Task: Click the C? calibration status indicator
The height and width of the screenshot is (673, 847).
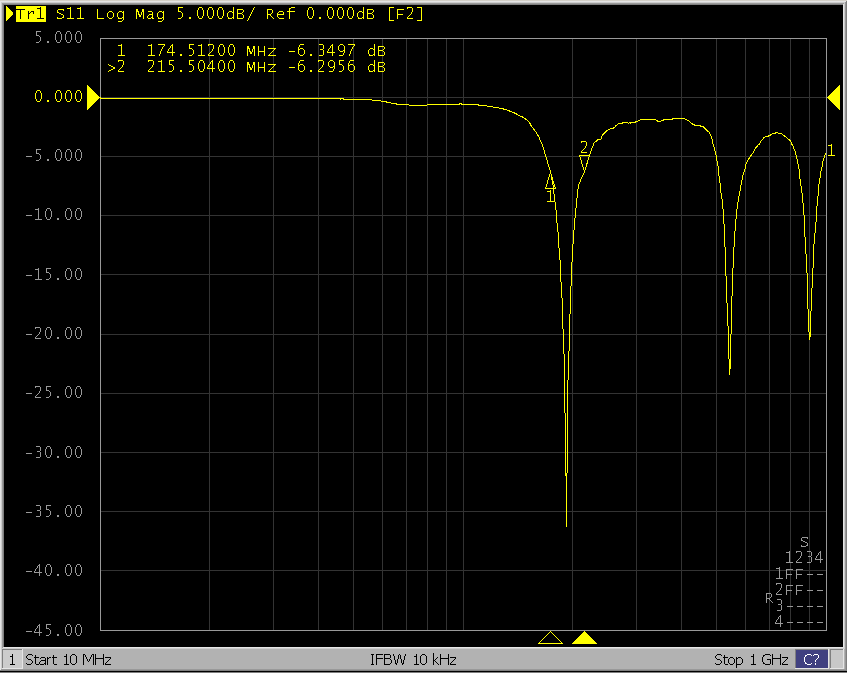Action: (x=811, y=660)
